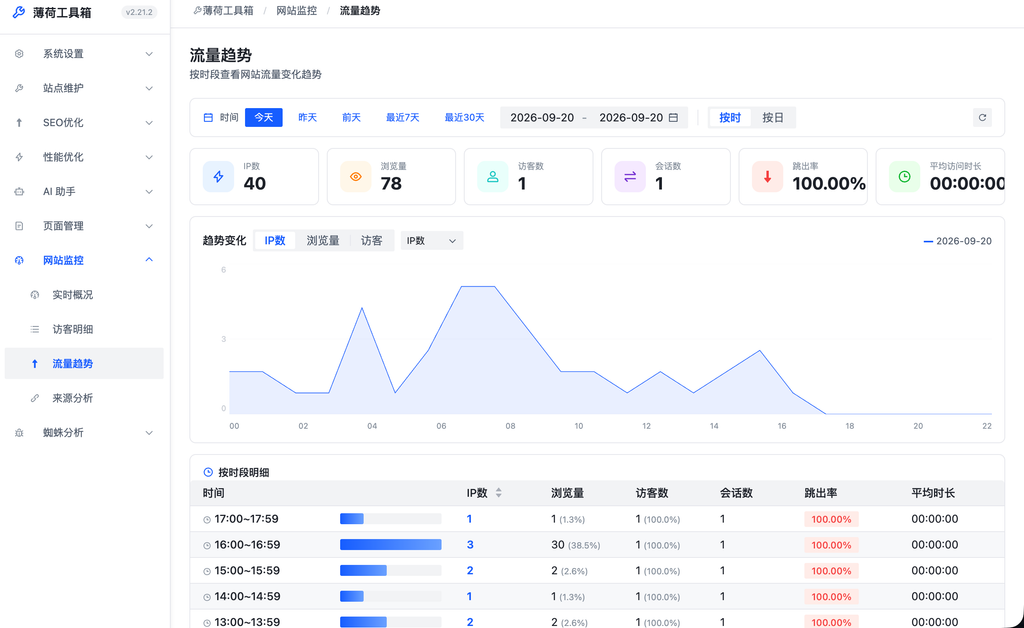Click the green clock icon on 平均访问时长 card
This screenshot has height=628, width=1024.
(x=904, y=176)
